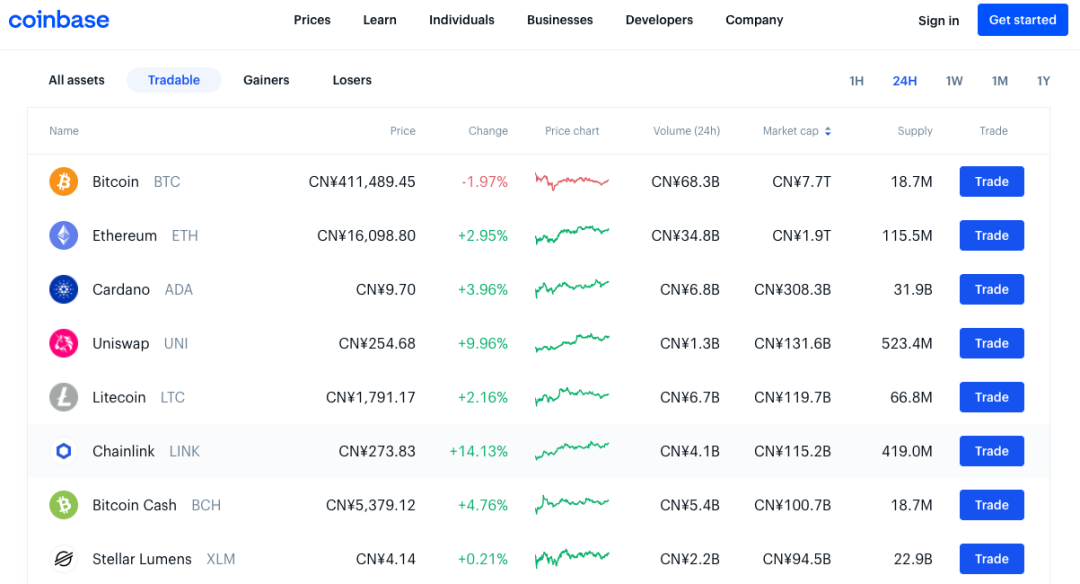Open the Chainlink asset name
The width and height of the screenshot is (1080, 584).
[123, 451]
